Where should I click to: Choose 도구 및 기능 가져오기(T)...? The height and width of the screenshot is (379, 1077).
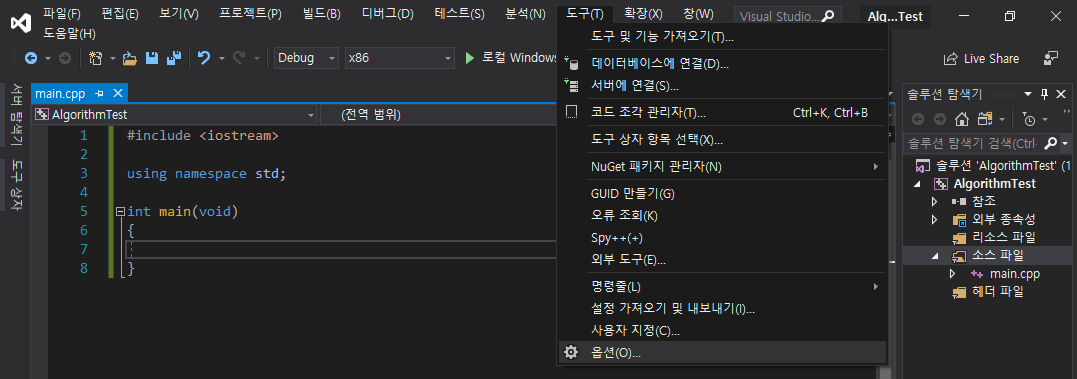tap(722, 36)
